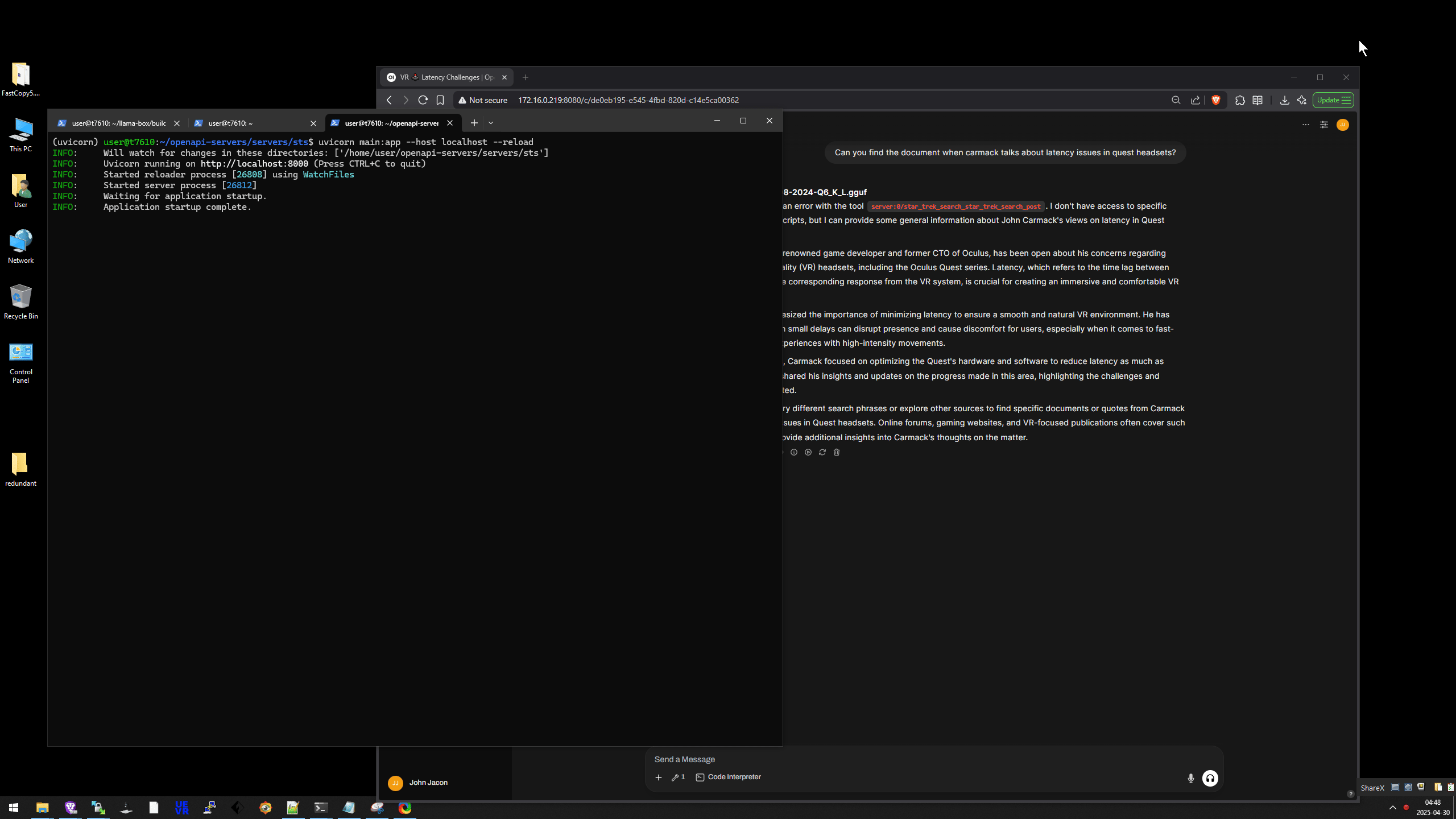1456x819 pixels.
Task: Click the http://localhost:8000 link in terminal
Action: click(x=254, y=164)
